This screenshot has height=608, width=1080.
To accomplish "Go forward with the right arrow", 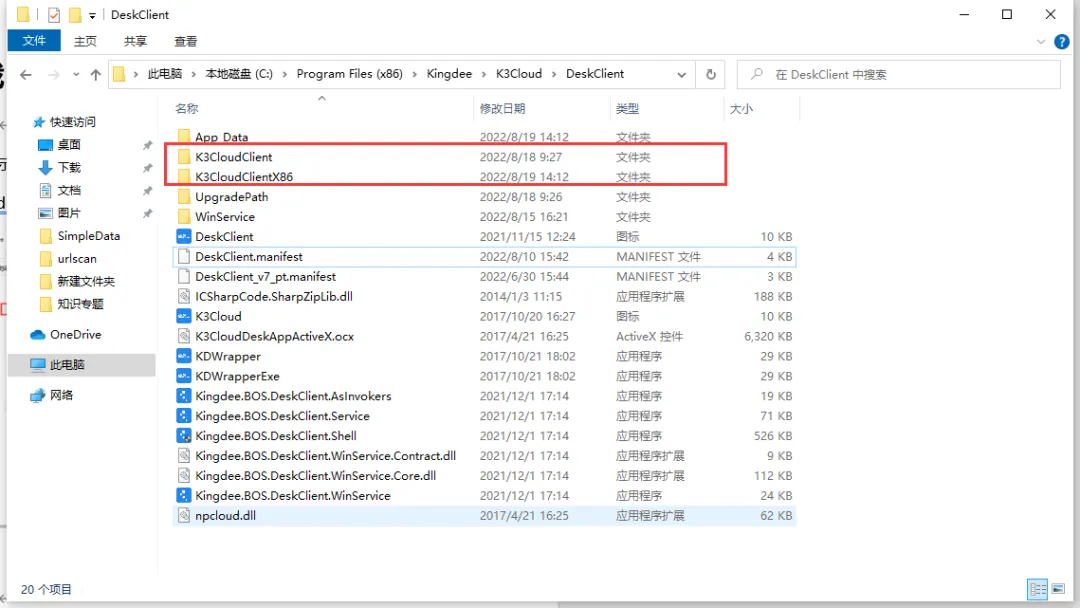I will (x=53, y=74).
